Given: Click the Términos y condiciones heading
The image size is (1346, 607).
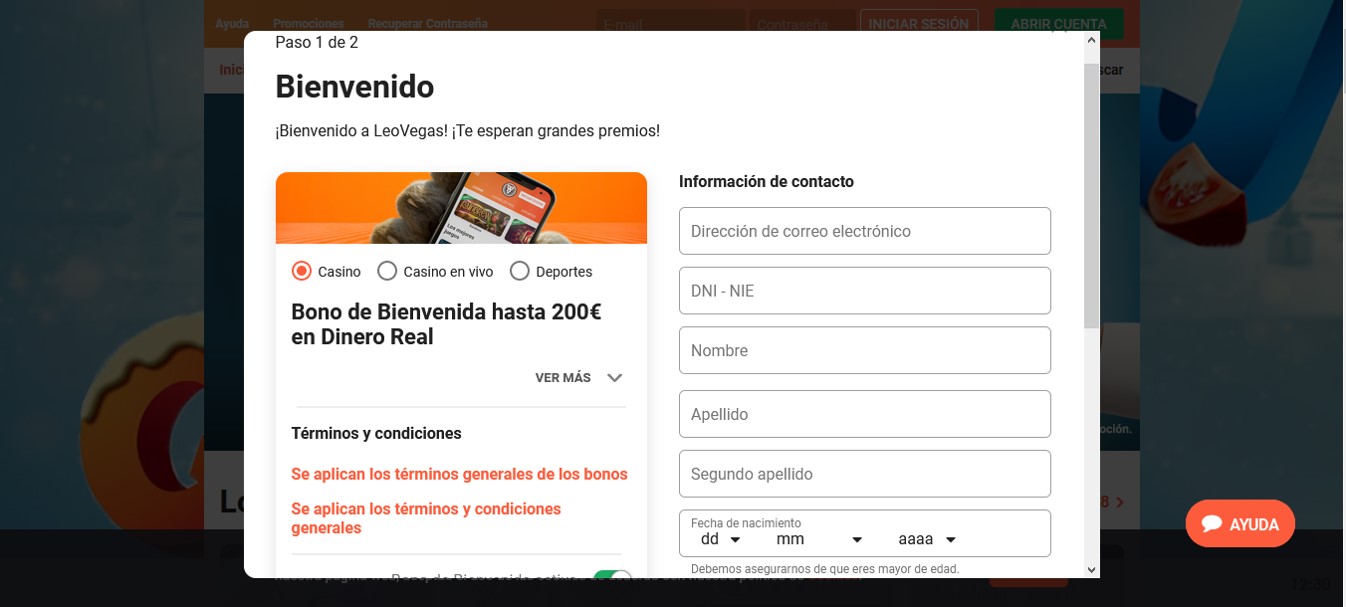Looking at the screenshot, I should (x=376, y=433).
